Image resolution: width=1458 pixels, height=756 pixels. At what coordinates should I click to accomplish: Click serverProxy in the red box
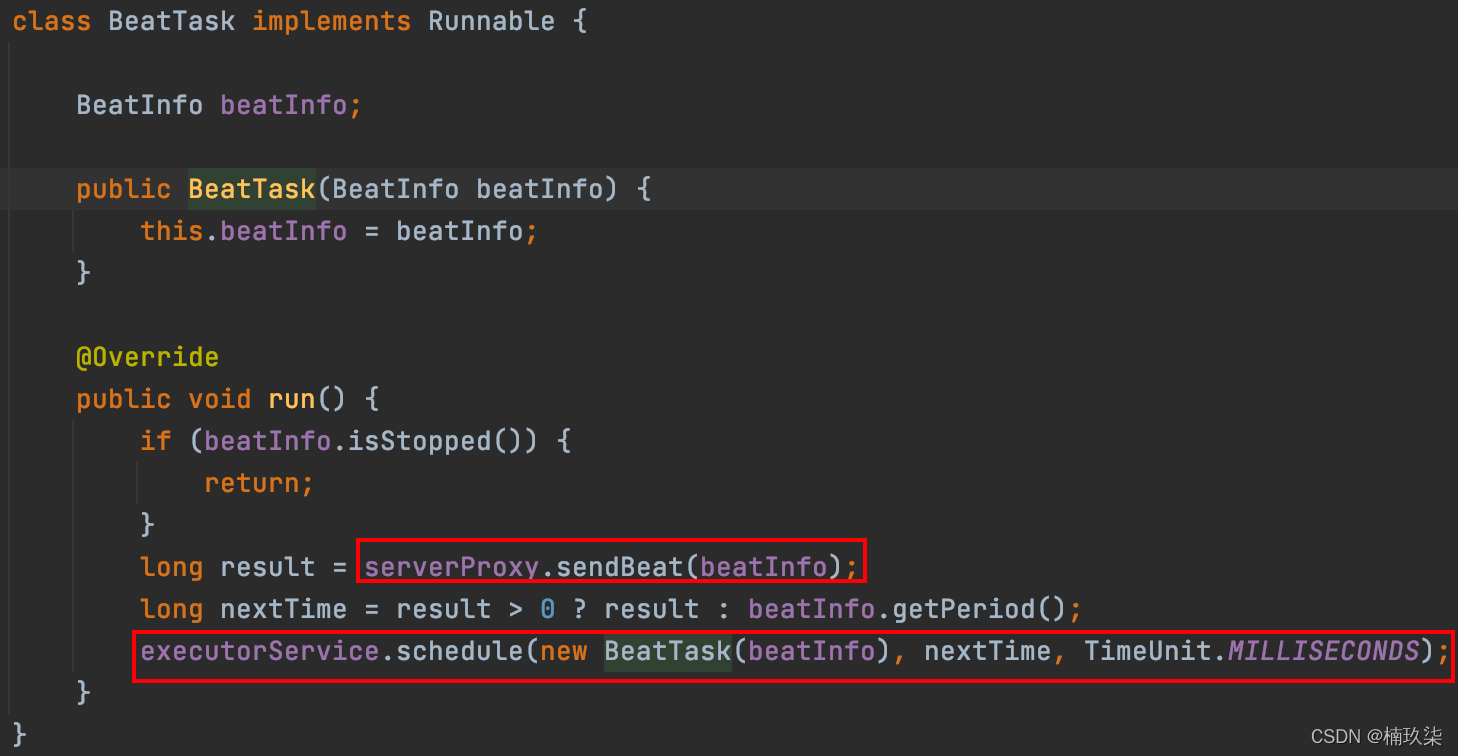pos(451,567)
